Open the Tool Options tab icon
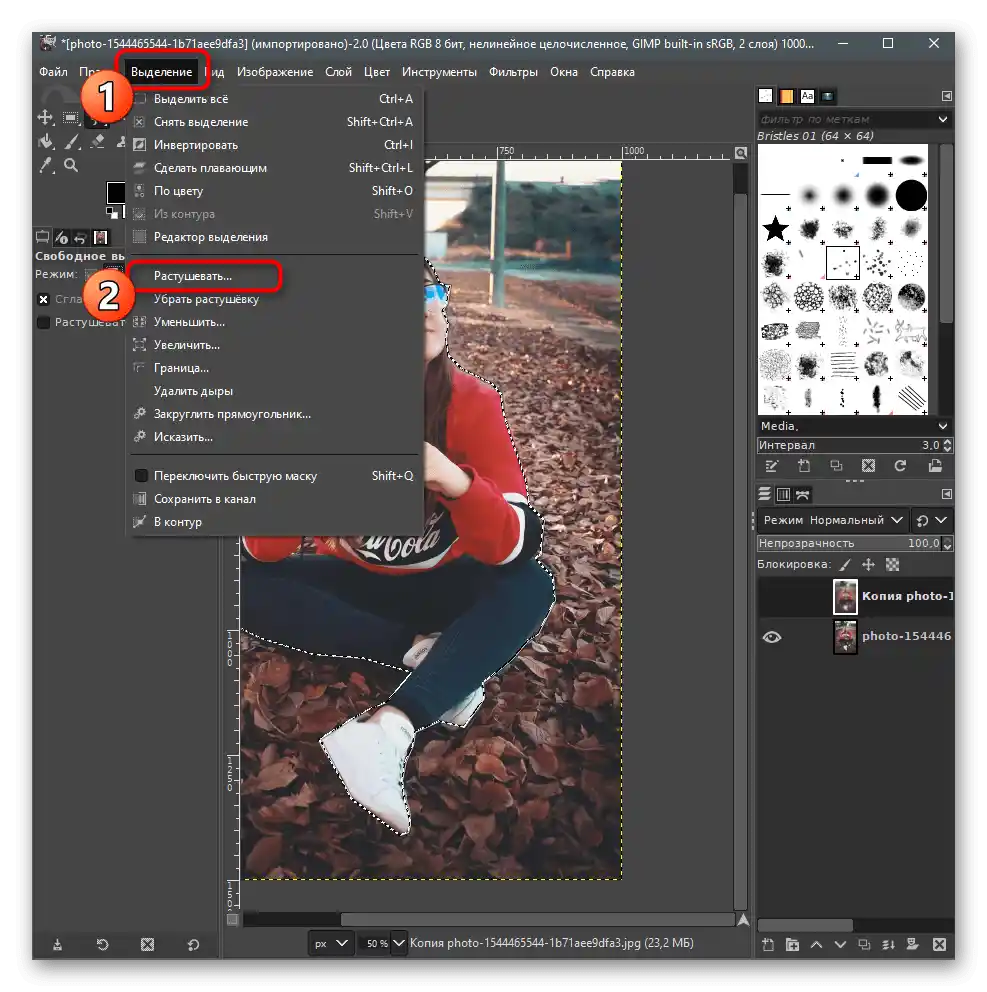 coord(42,237)
